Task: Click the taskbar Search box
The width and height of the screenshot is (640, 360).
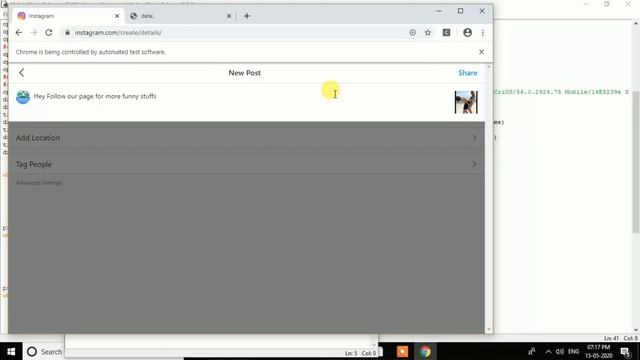Action: [44, 351]
